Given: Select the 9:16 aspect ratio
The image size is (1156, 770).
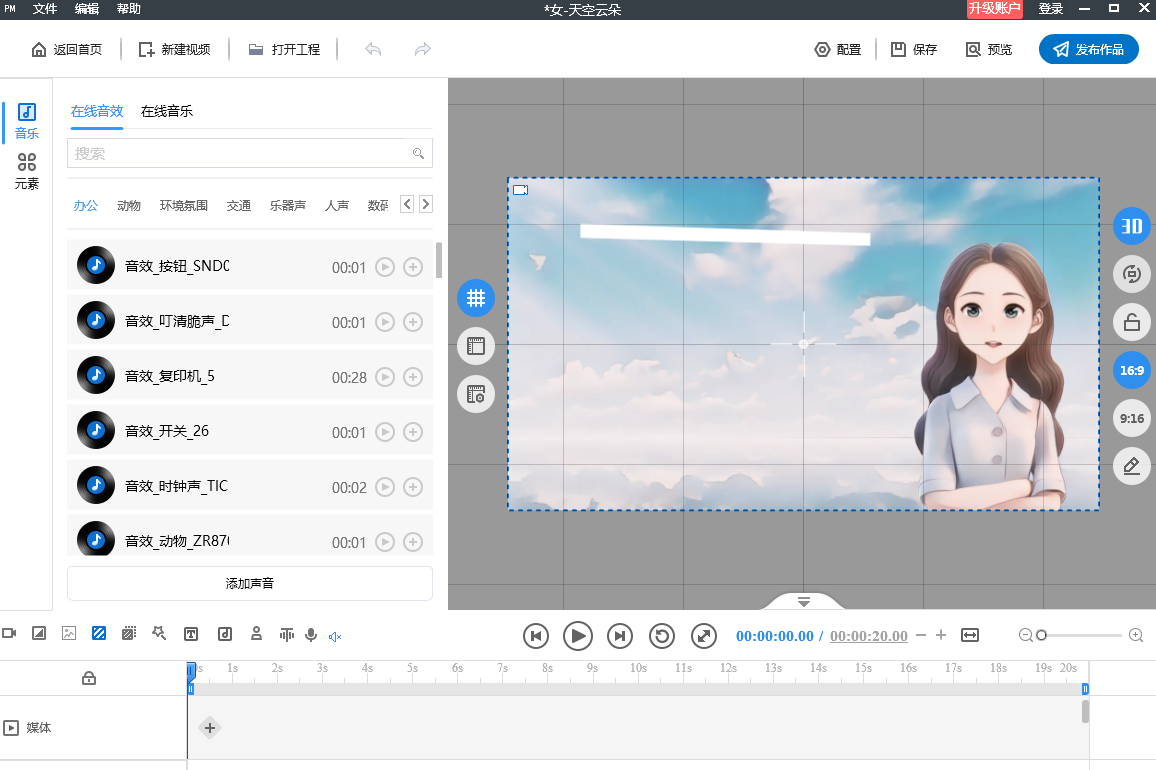Looking at the screenshot, I should click(1132, 418).
